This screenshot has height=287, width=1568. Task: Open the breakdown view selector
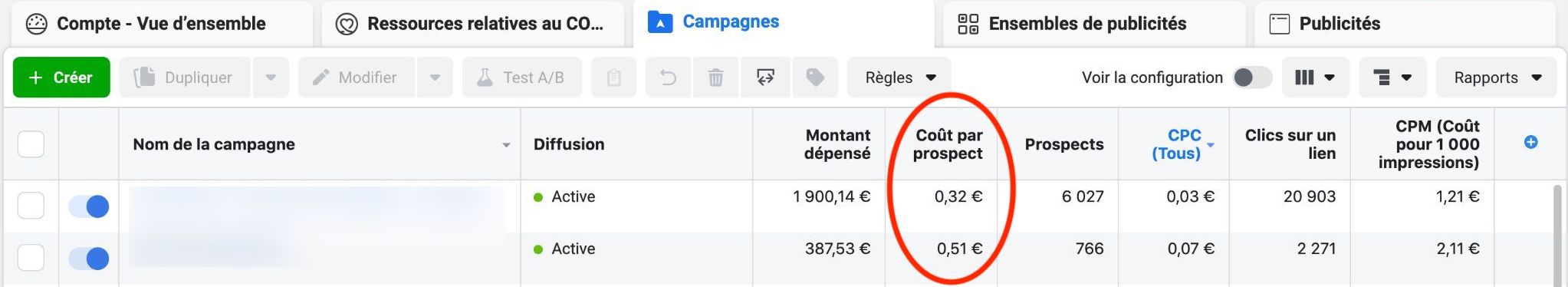coord(1392,78)
